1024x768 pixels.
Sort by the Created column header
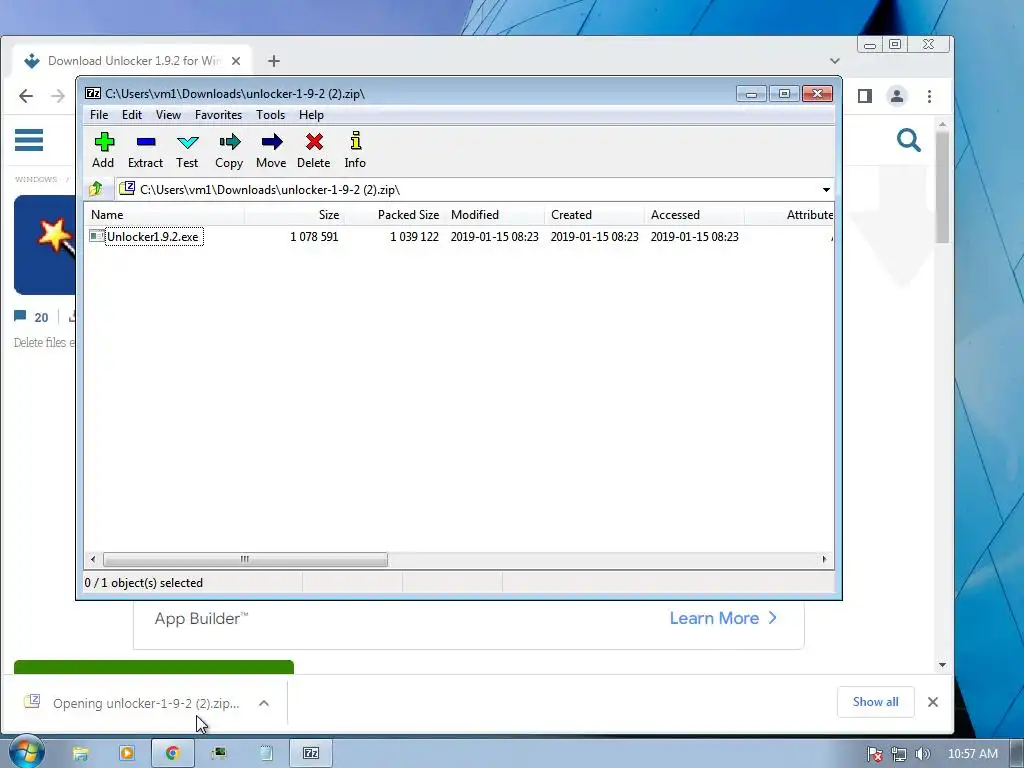tap(594, 215)
